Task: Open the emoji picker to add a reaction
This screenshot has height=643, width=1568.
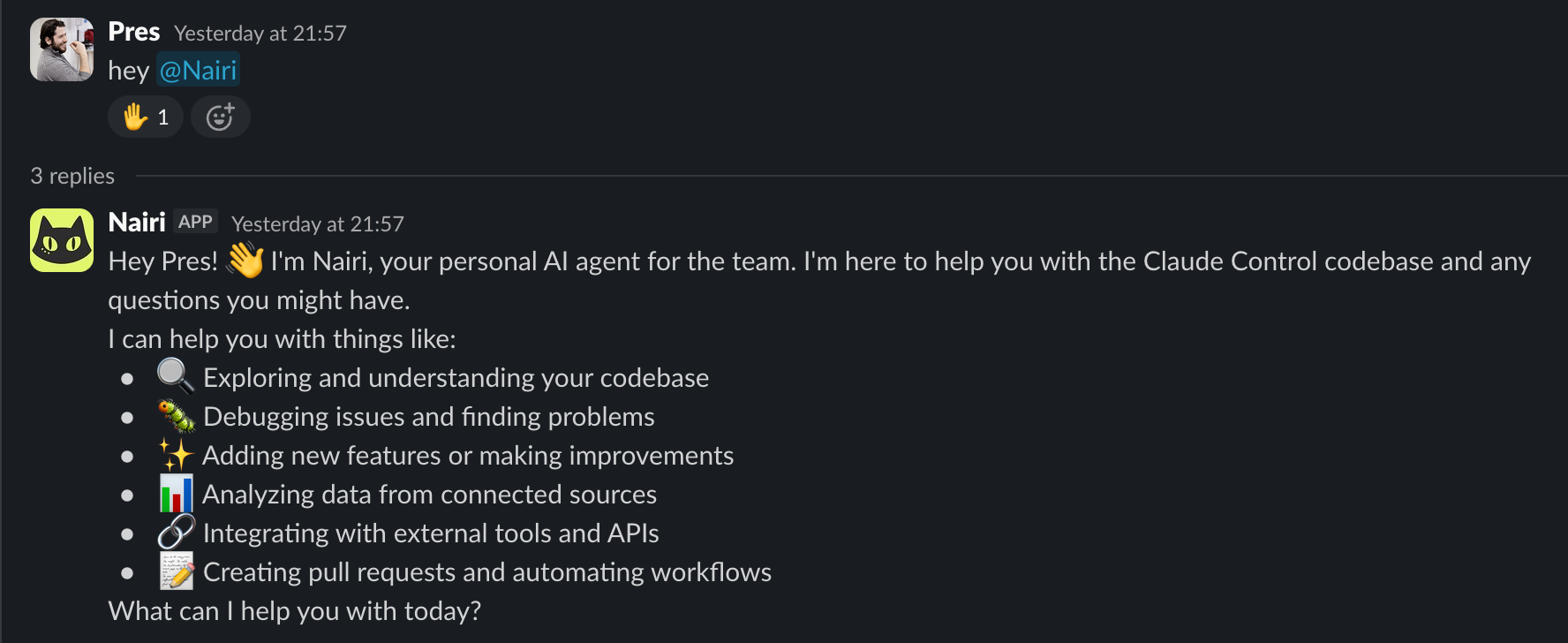Action: coord(220,116)
